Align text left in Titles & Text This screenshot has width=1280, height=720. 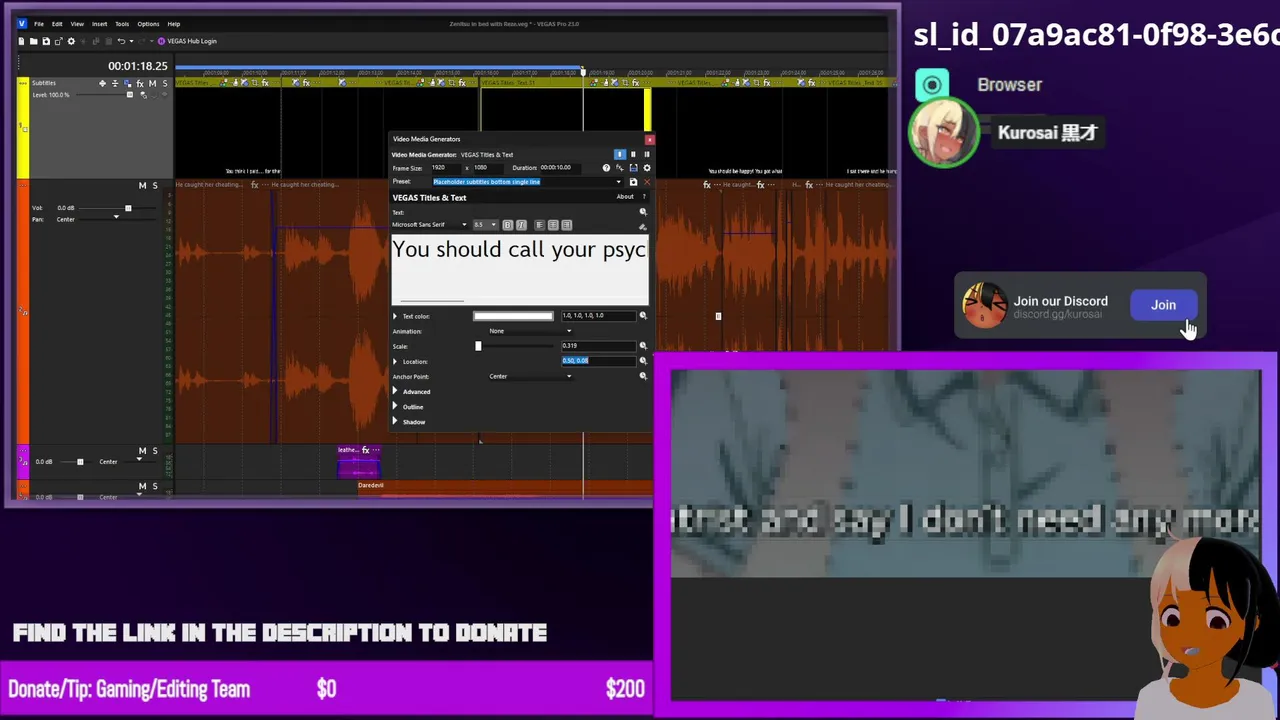540,225
